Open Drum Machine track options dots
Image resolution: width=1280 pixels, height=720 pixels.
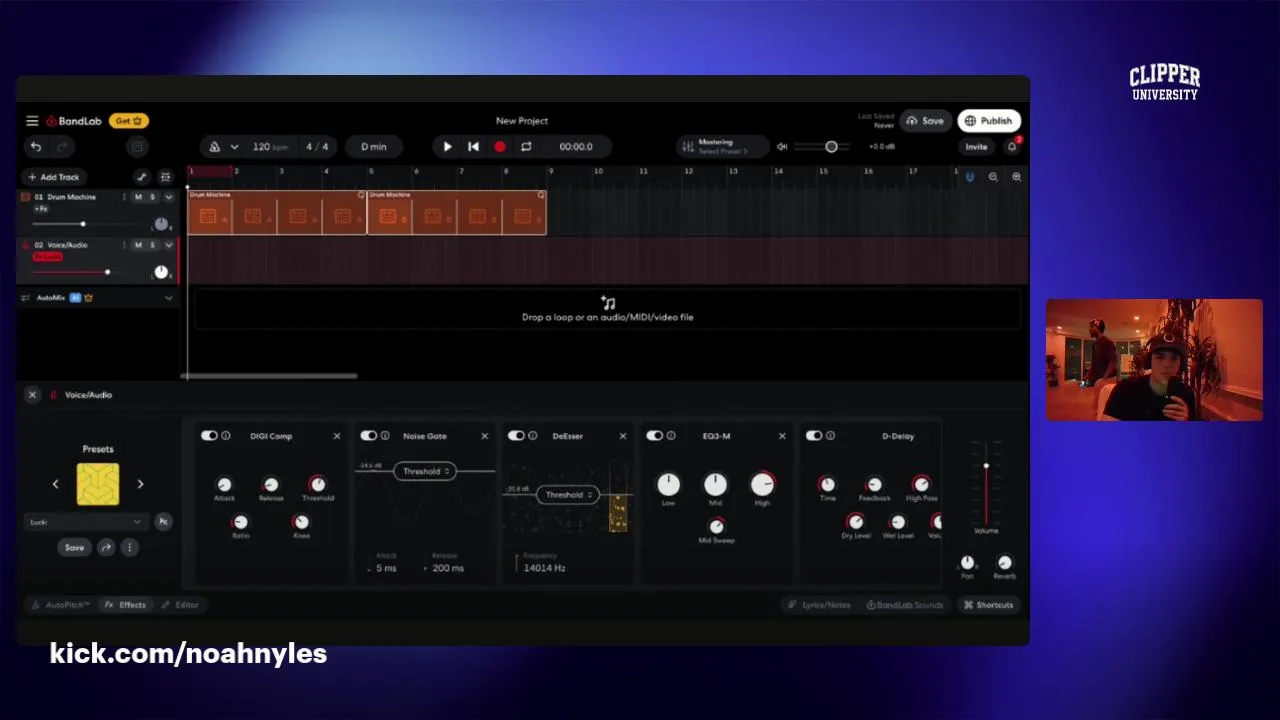coord(124,197)
